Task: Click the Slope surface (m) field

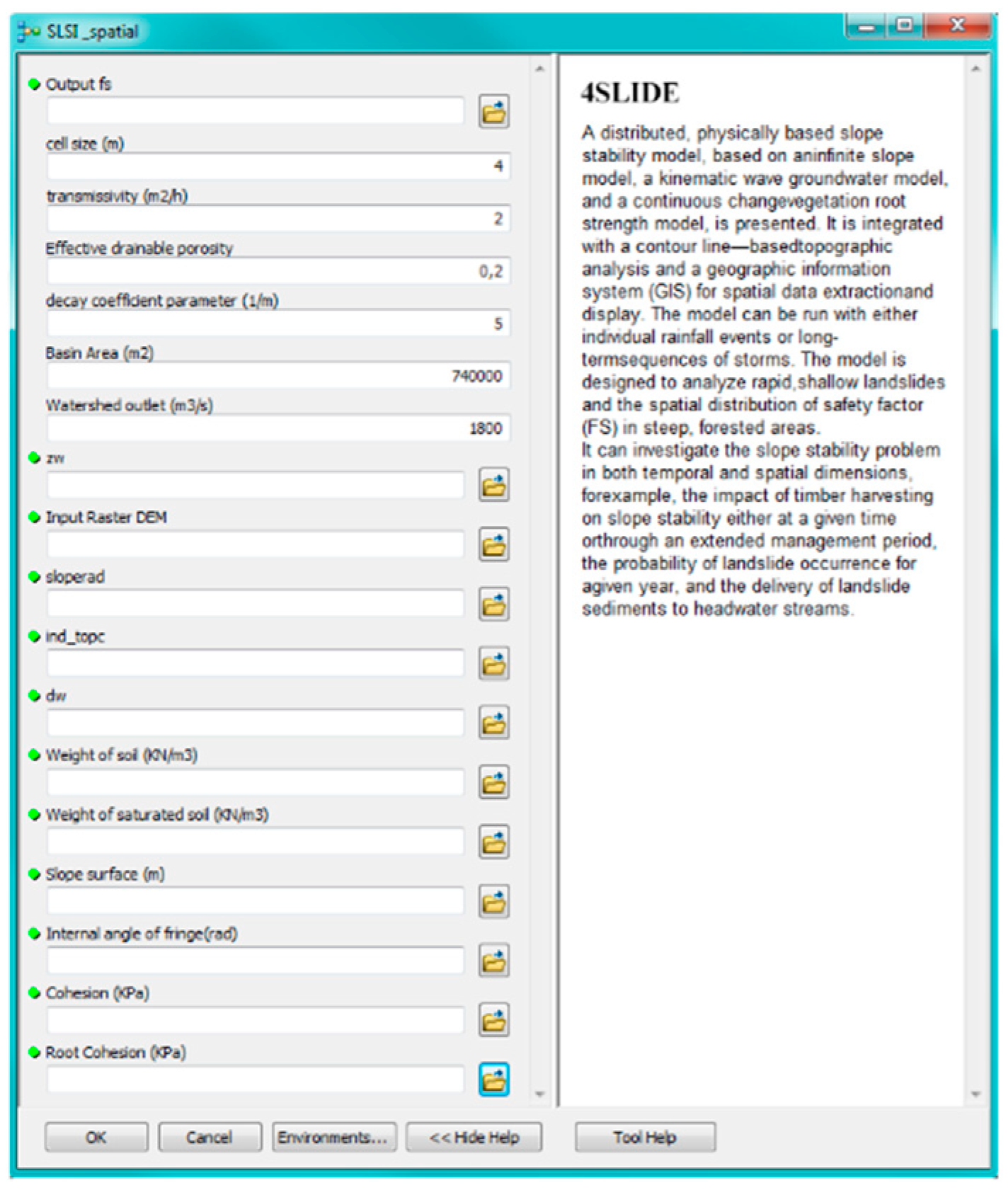Action: pos(256,901)
